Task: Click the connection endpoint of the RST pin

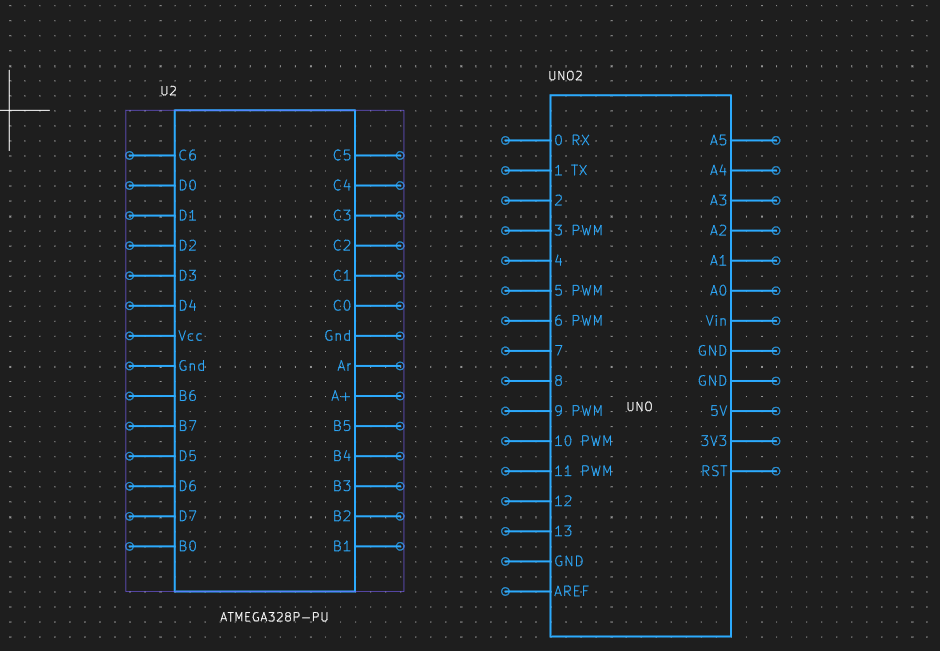Action: click(x=776, y=471)
